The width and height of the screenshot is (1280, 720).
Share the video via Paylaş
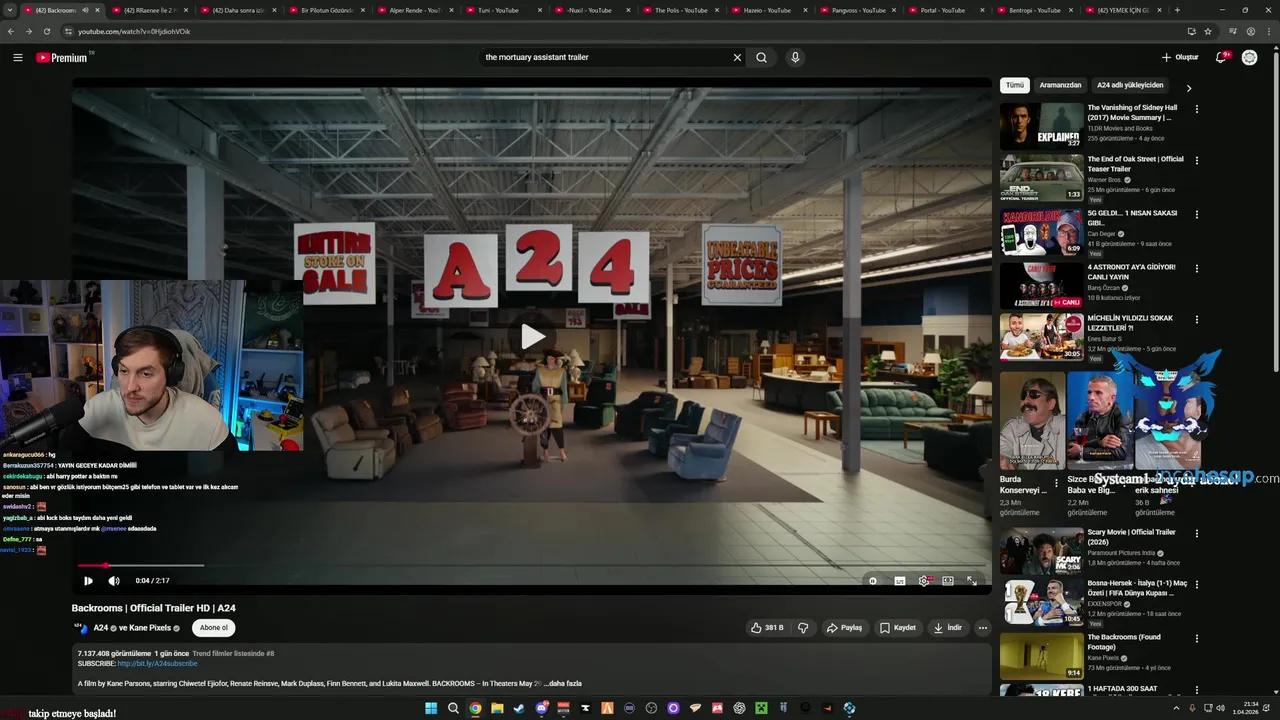(844, 628)
